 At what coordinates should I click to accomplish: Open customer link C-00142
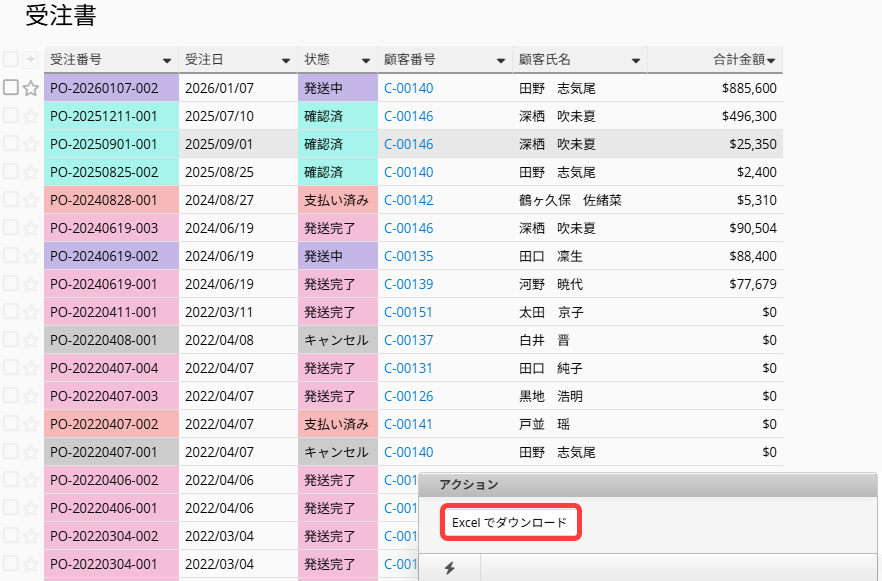click(x=409, y=200)
